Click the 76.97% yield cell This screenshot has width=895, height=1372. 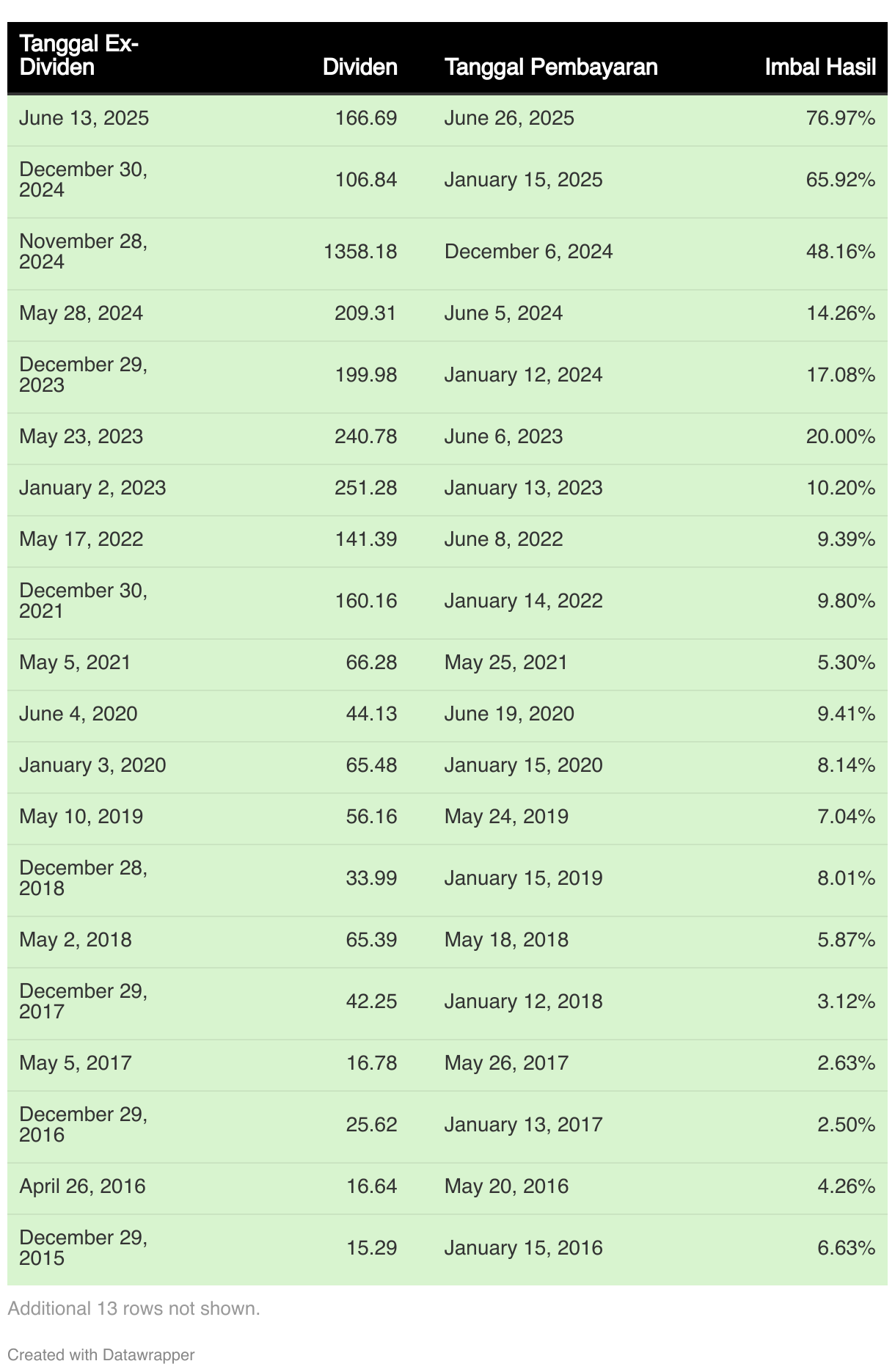tap(841, 118)
